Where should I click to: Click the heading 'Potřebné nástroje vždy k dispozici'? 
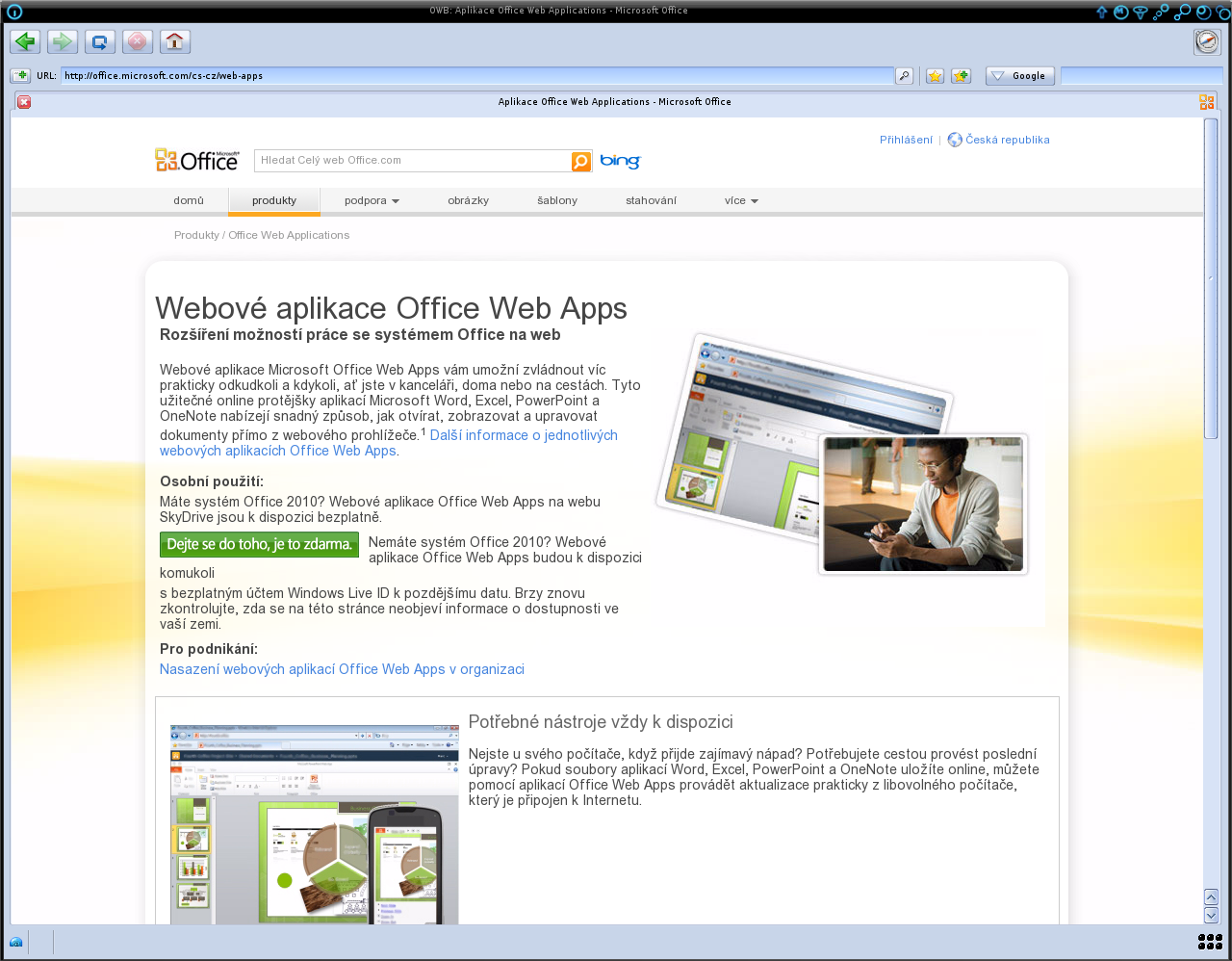click(601, 722)
